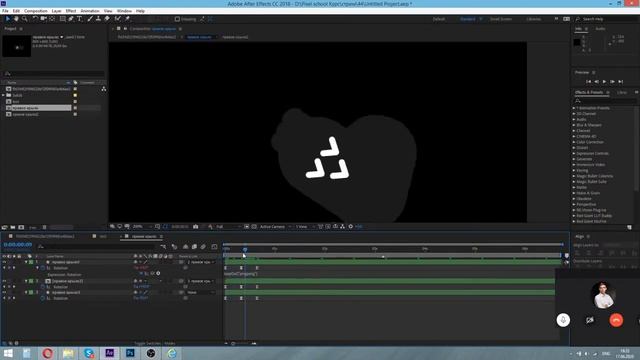Toggle Rotation stopwatch of layer 1
Image resolution: width=640 pixels, height=360 pixels.
[43, 268]
